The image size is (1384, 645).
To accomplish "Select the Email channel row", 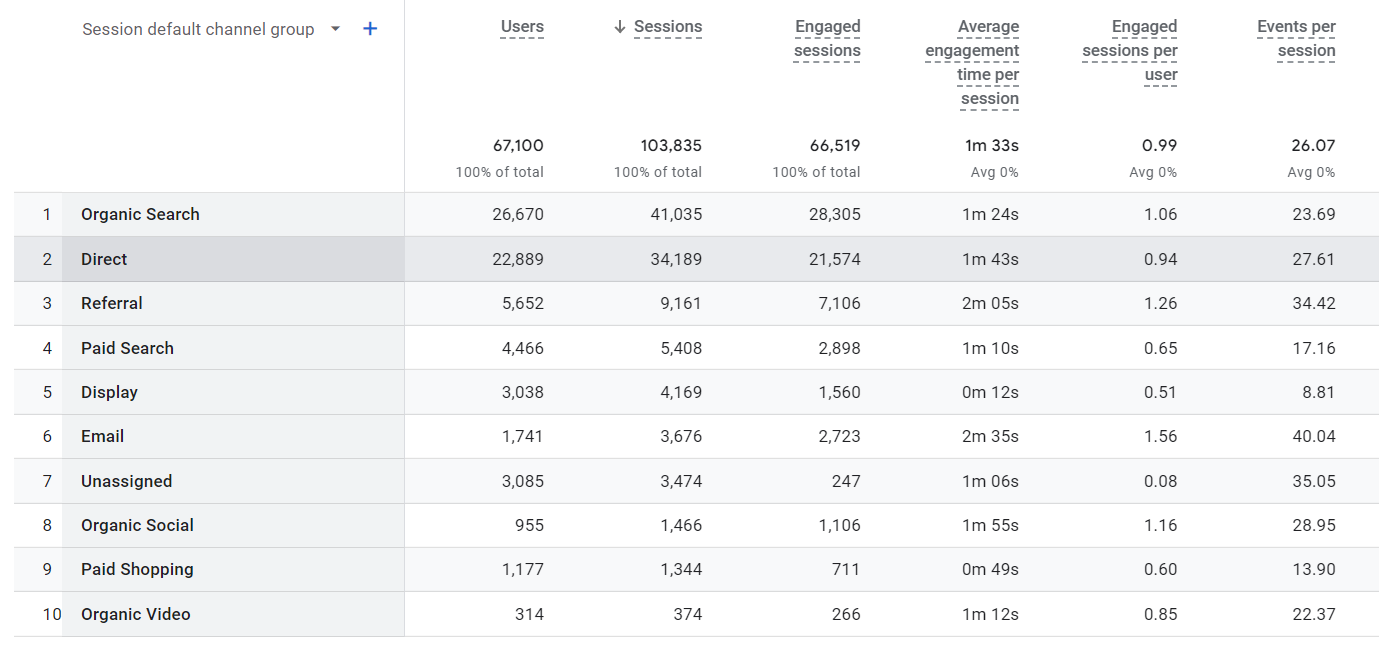I will point(102,436).
